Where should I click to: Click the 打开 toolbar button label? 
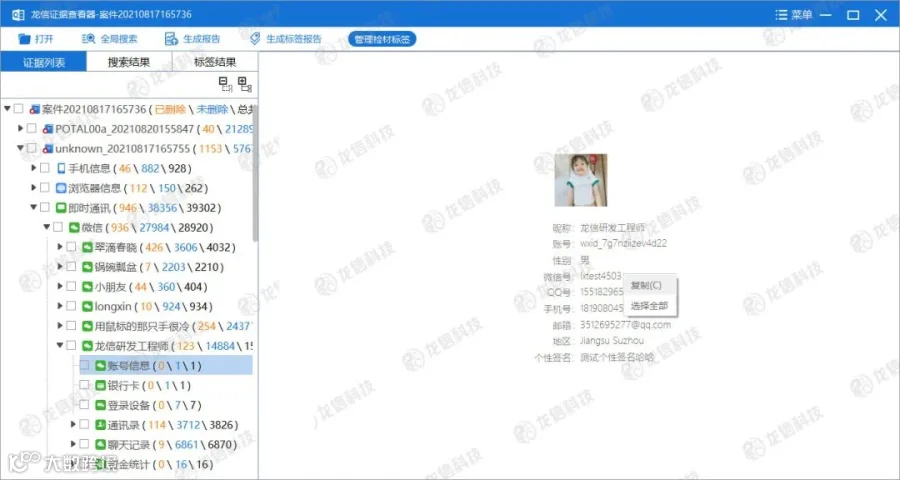[44, 40]
